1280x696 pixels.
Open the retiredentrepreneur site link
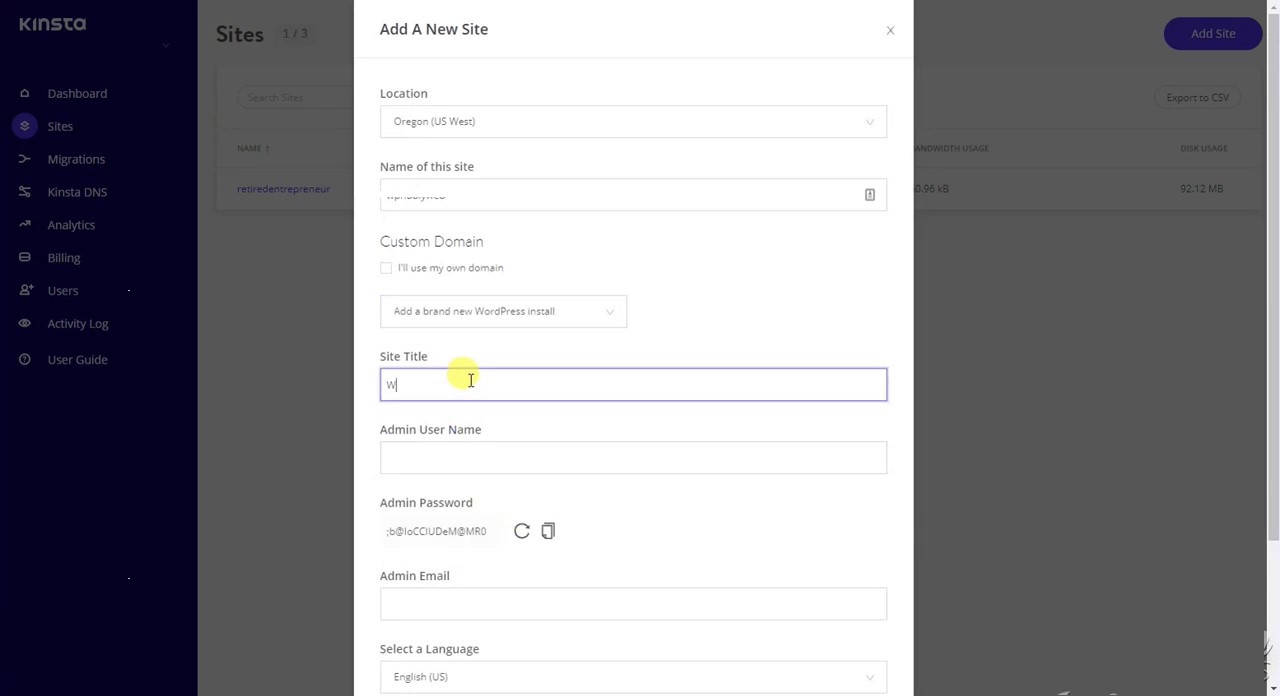[x=283, y=188]
